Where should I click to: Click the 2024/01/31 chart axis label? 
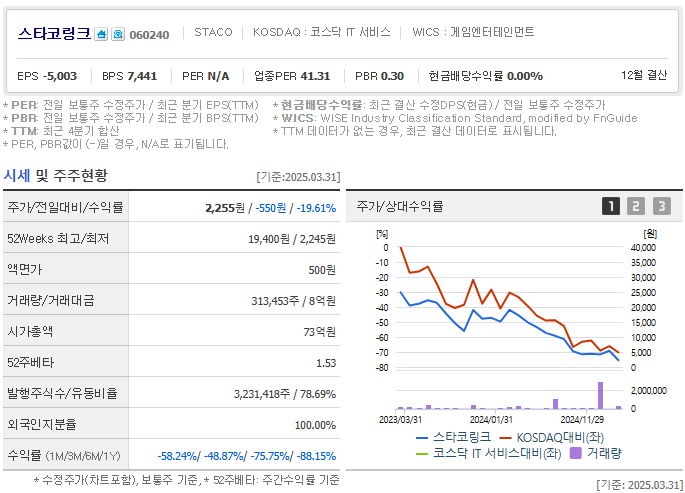coord(491,419)
